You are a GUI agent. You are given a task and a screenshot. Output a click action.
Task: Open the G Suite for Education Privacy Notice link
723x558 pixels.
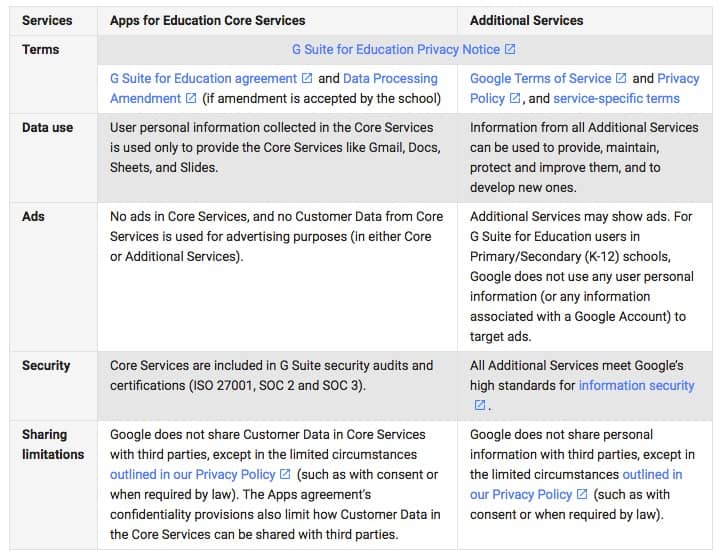tap(397, 49)
